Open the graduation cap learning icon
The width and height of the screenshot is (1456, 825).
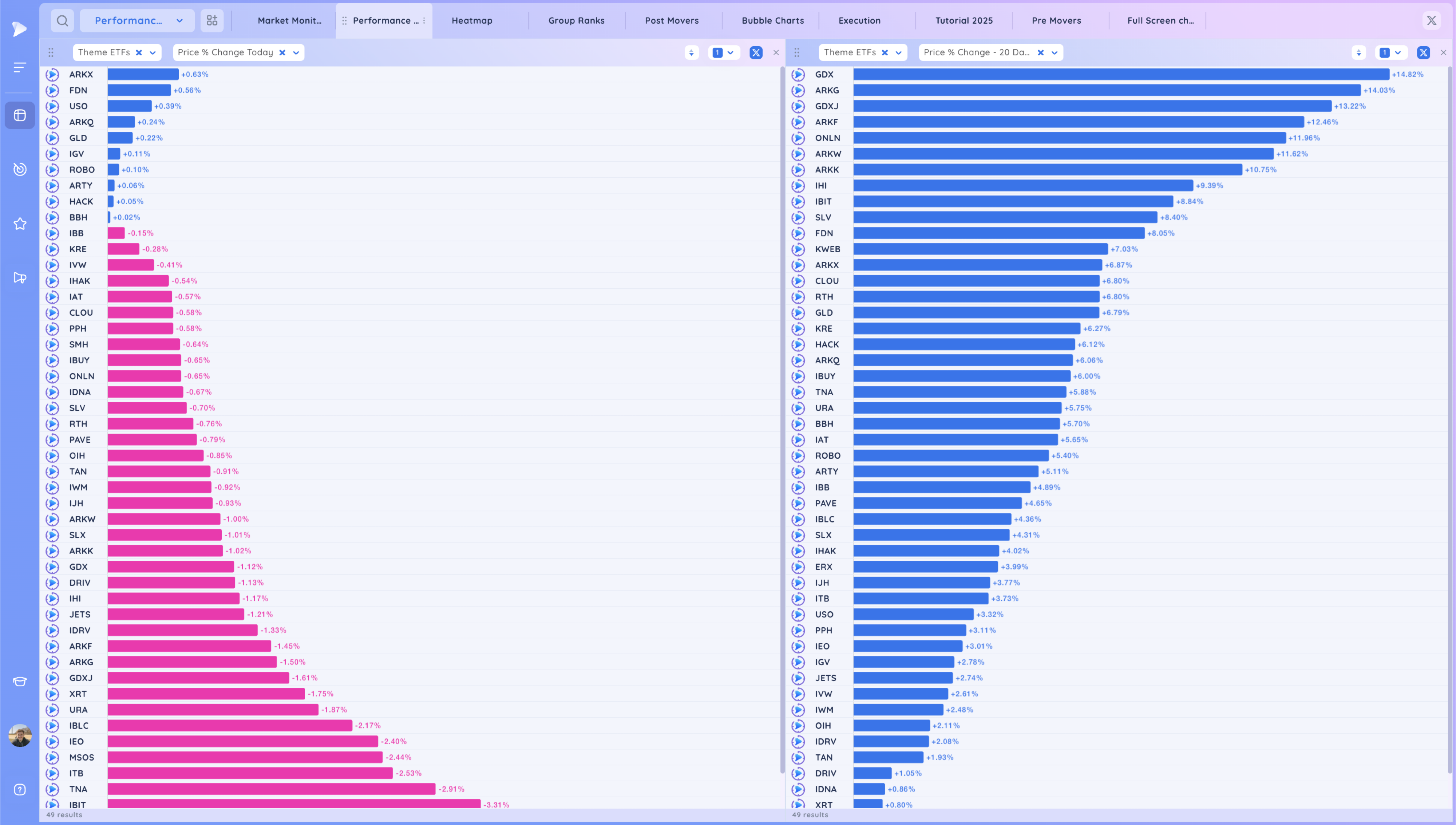pos(20,681)
